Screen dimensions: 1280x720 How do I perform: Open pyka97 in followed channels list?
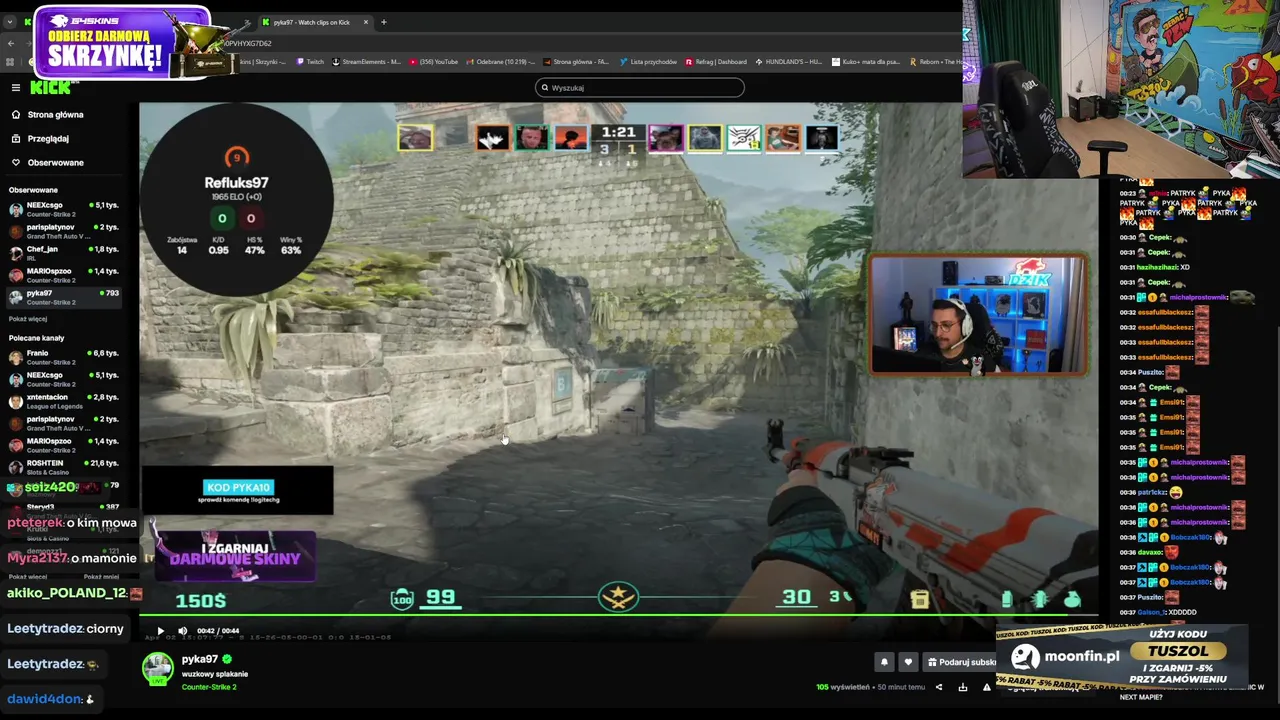[65, 297]
